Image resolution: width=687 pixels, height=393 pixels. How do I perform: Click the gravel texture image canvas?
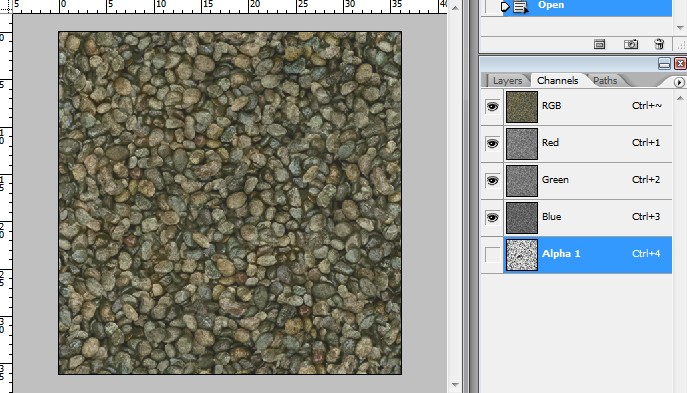230,203
